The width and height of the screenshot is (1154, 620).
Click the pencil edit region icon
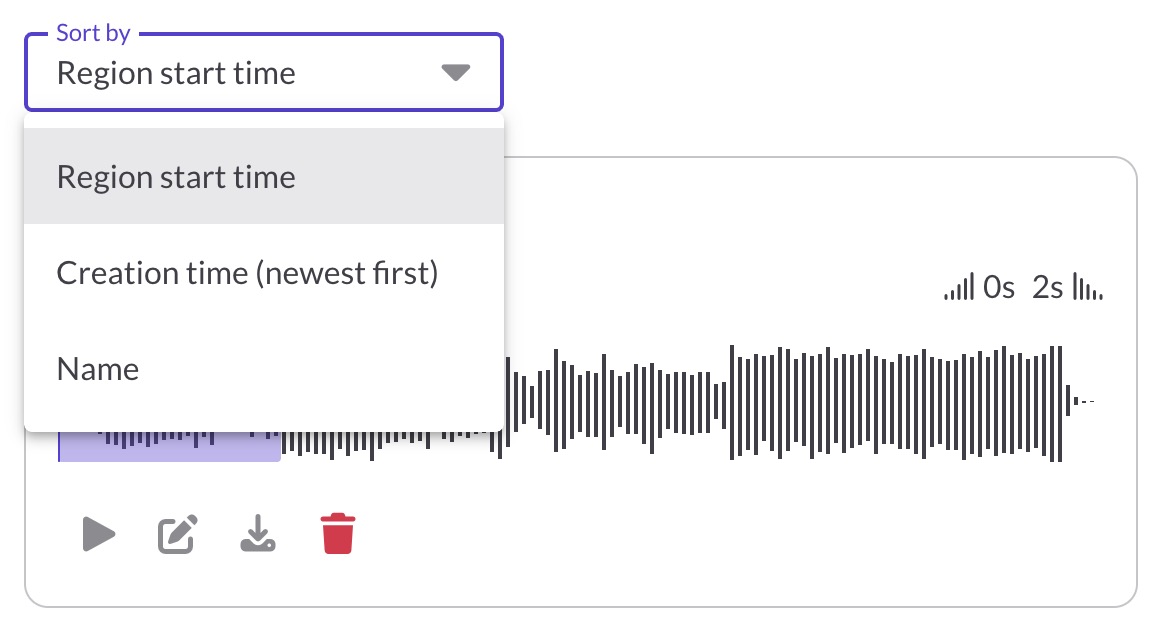click(x=178, y=535)
